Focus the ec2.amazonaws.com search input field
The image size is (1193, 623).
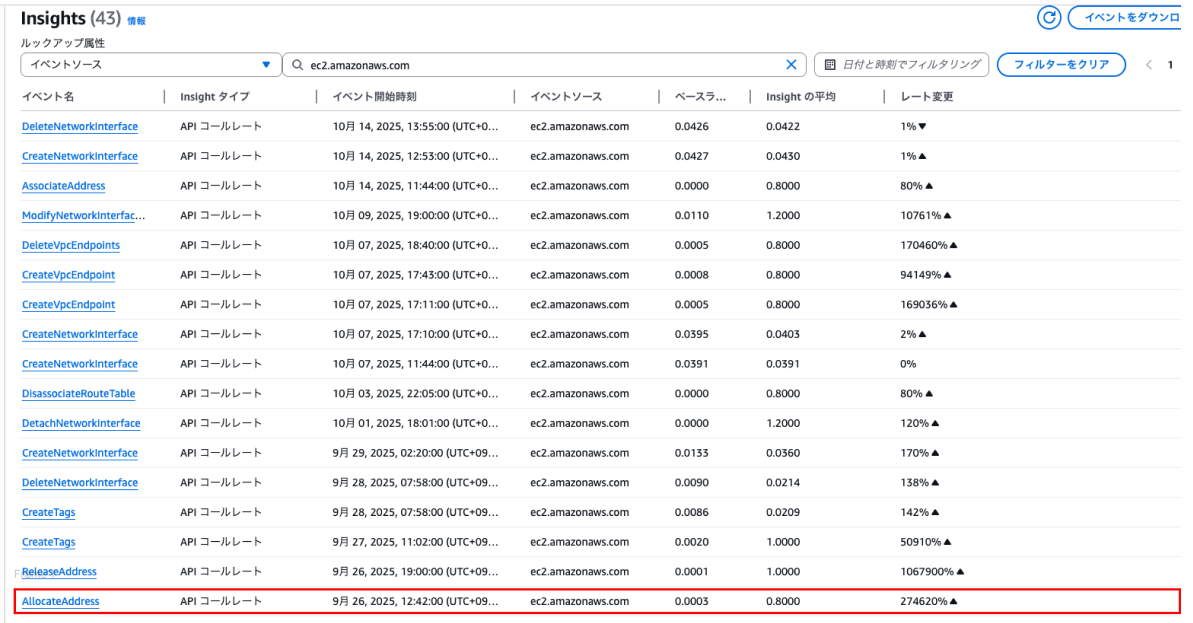[x=540, y=65]
